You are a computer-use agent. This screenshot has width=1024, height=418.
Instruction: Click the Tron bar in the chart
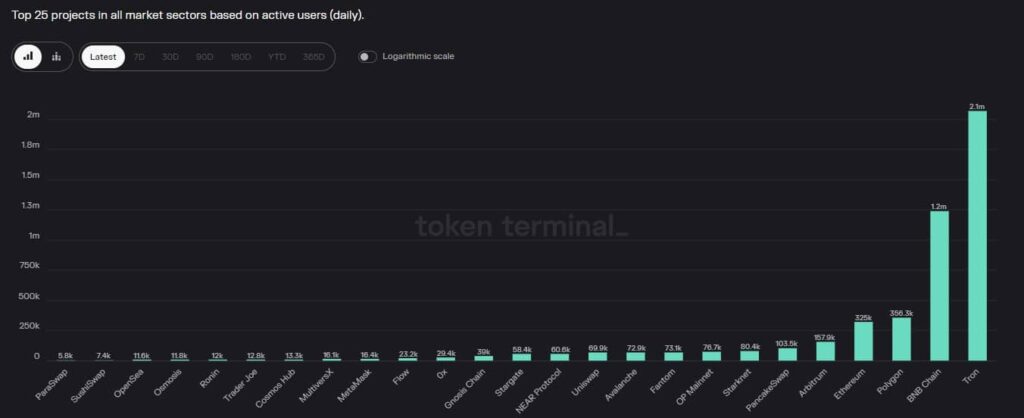click(977, 235)
